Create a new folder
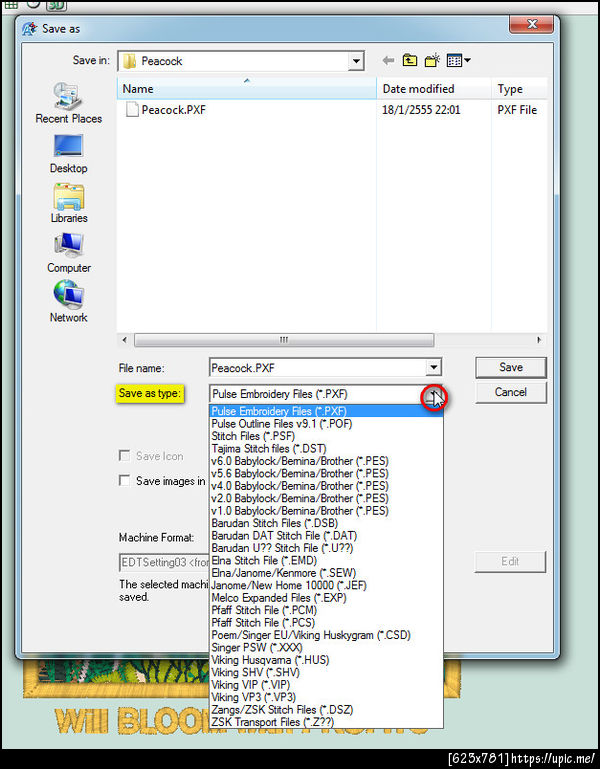The height and width of the screenshot is (769, 600). [432, 61]
